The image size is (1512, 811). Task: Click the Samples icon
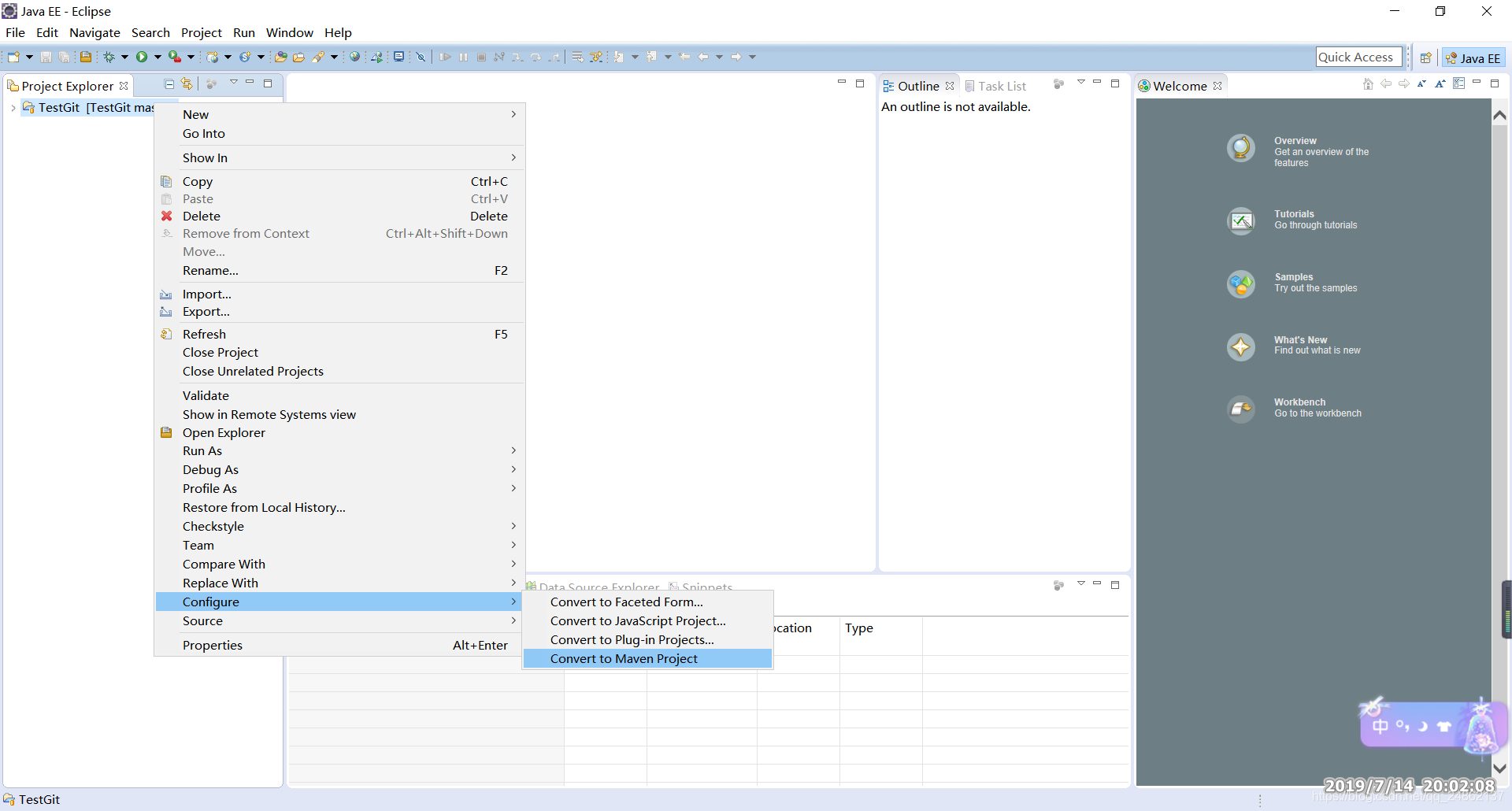coord(1241,284)
